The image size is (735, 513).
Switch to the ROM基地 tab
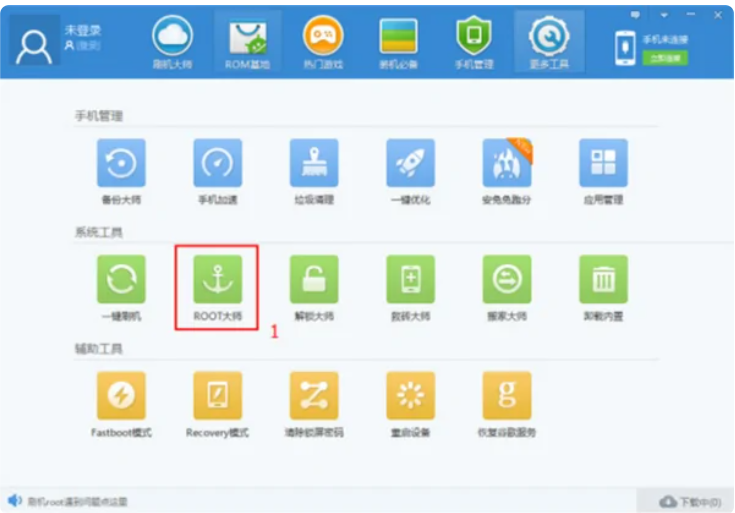[247, 42]
